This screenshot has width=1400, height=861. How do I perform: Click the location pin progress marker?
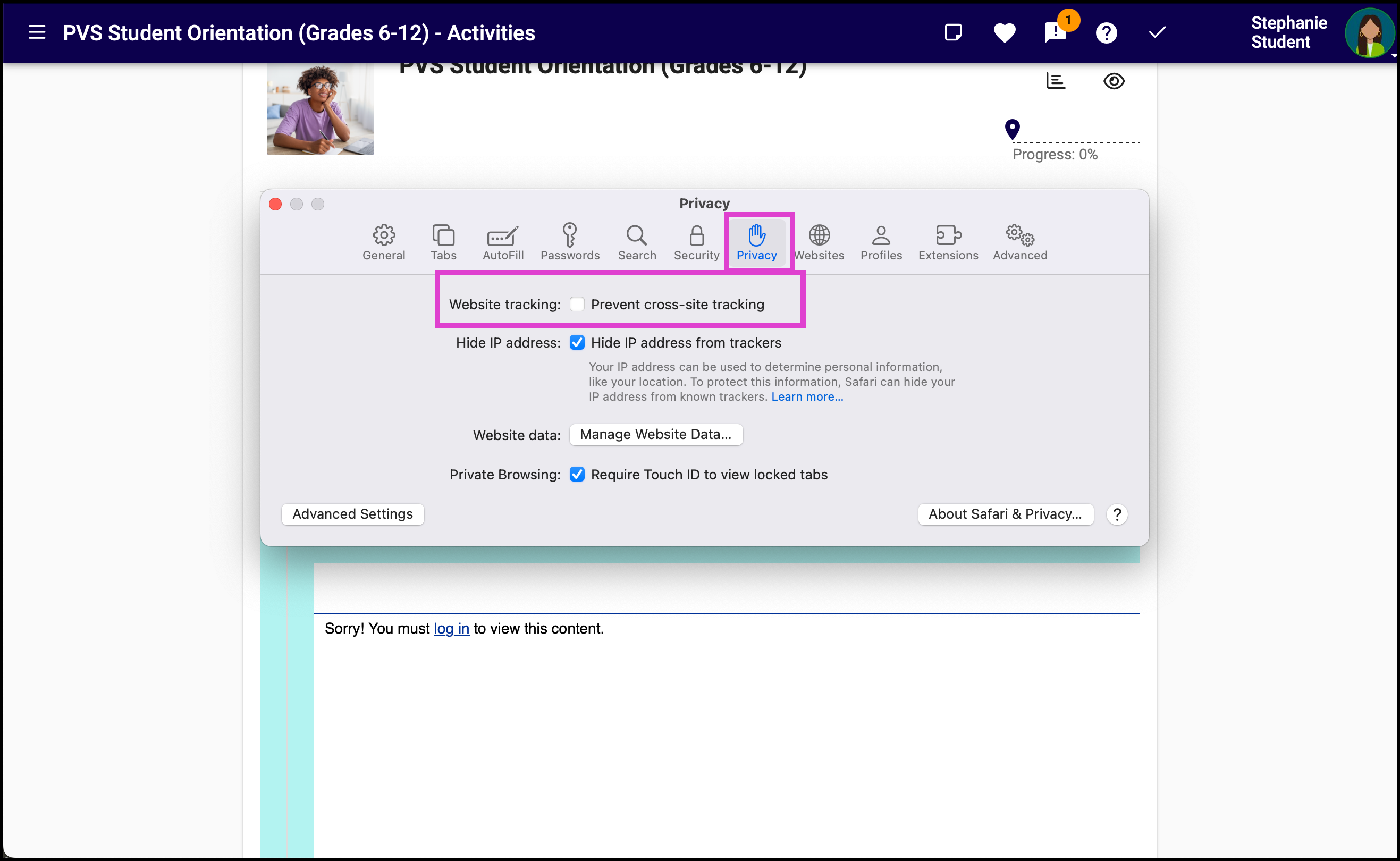click(1013, 129)
